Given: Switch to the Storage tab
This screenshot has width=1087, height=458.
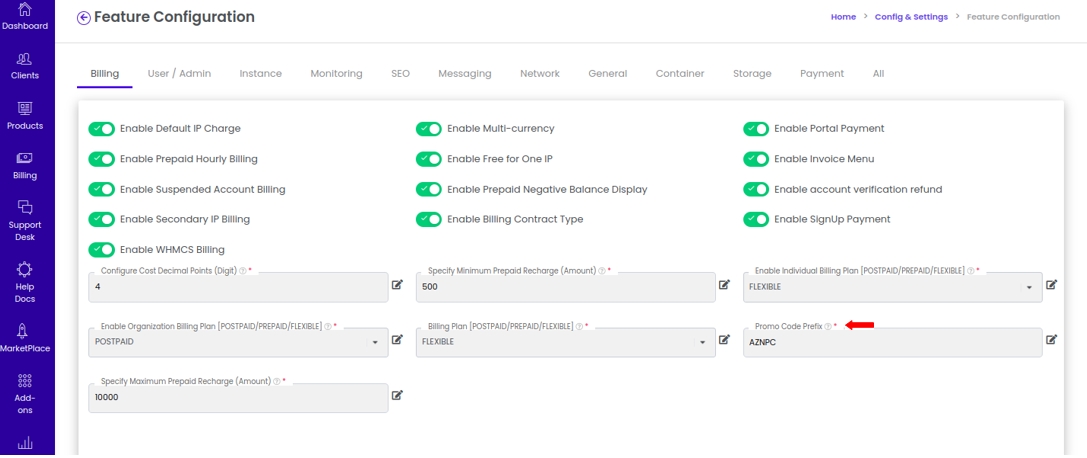Looking at the screenshot, I should [x=752, y=73].
